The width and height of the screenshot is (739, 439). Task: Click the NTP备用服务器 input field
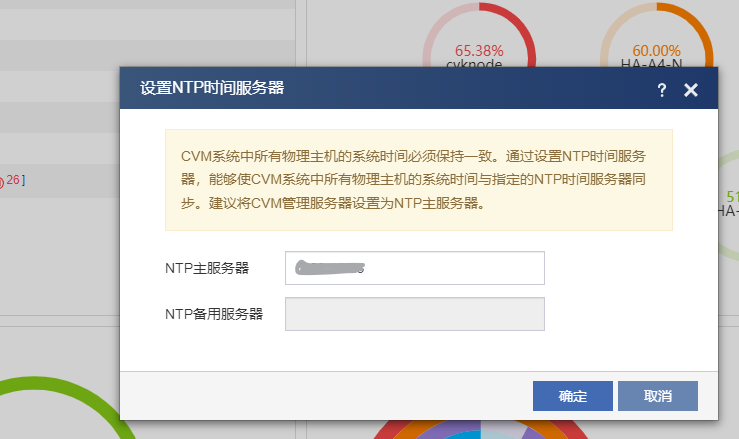point(414,314)
